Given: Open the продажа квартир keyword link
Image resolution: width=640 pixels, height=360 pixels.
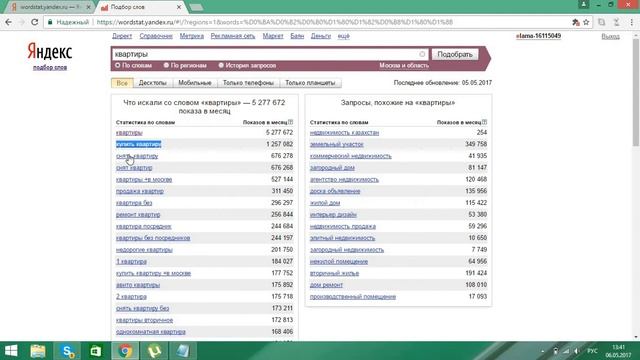Looking at the screenshot, I should coord(140,191).
